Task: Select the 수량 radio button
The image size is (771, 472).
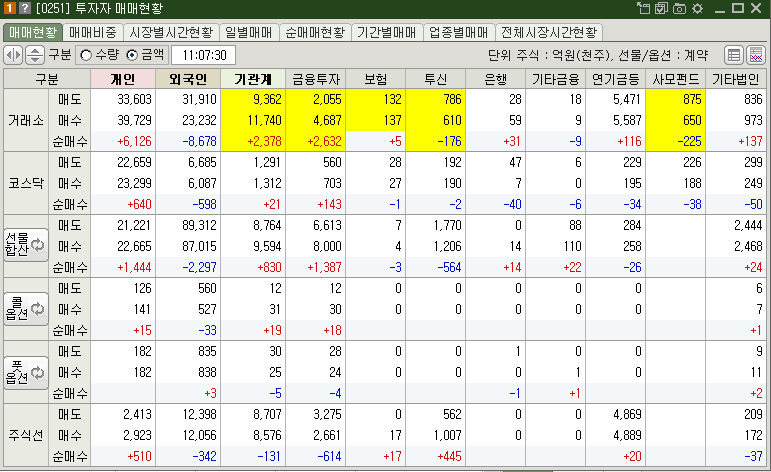Action: pos(86,55)
